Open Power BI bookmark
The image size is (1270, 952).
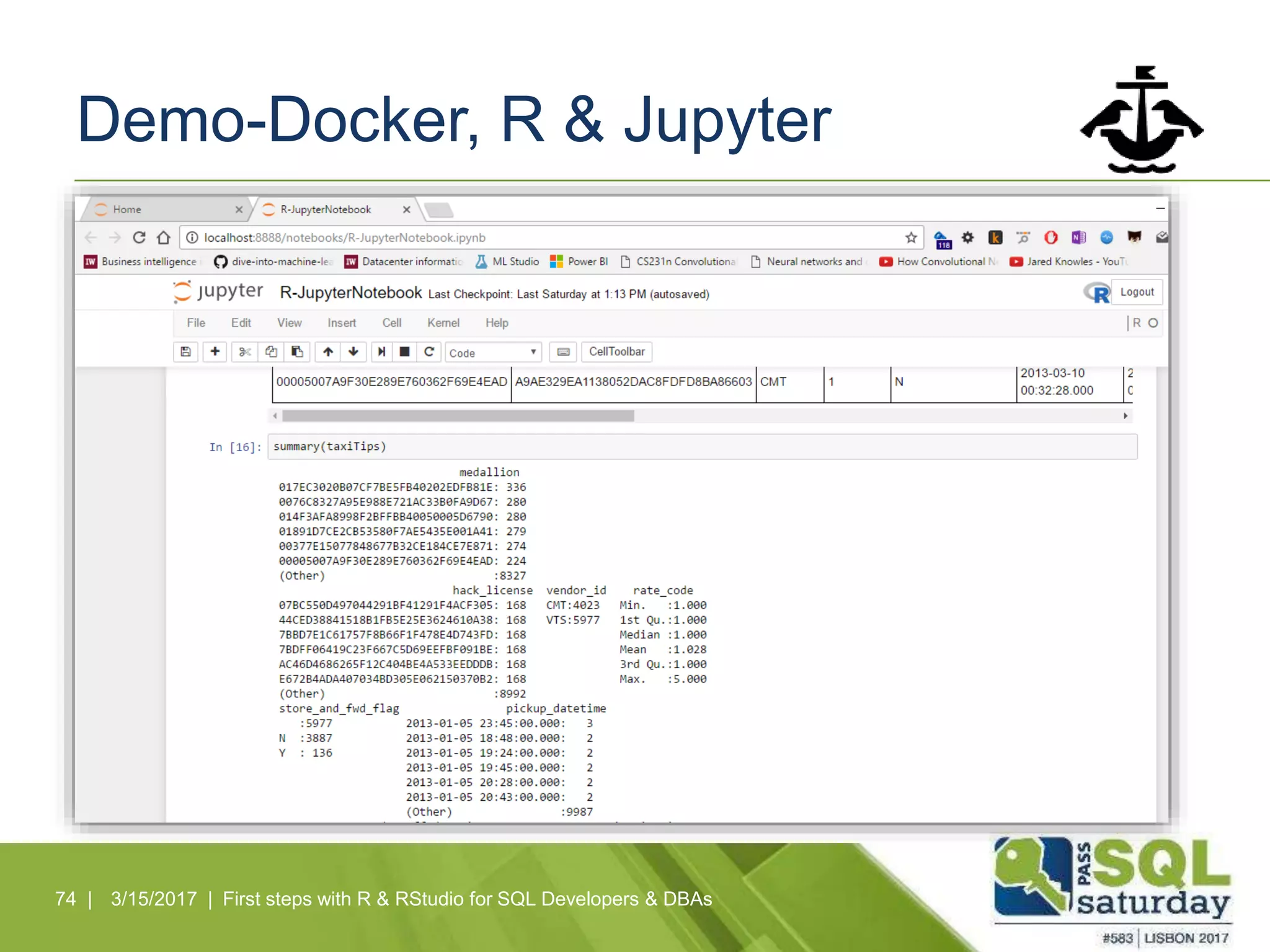(579, 262)
